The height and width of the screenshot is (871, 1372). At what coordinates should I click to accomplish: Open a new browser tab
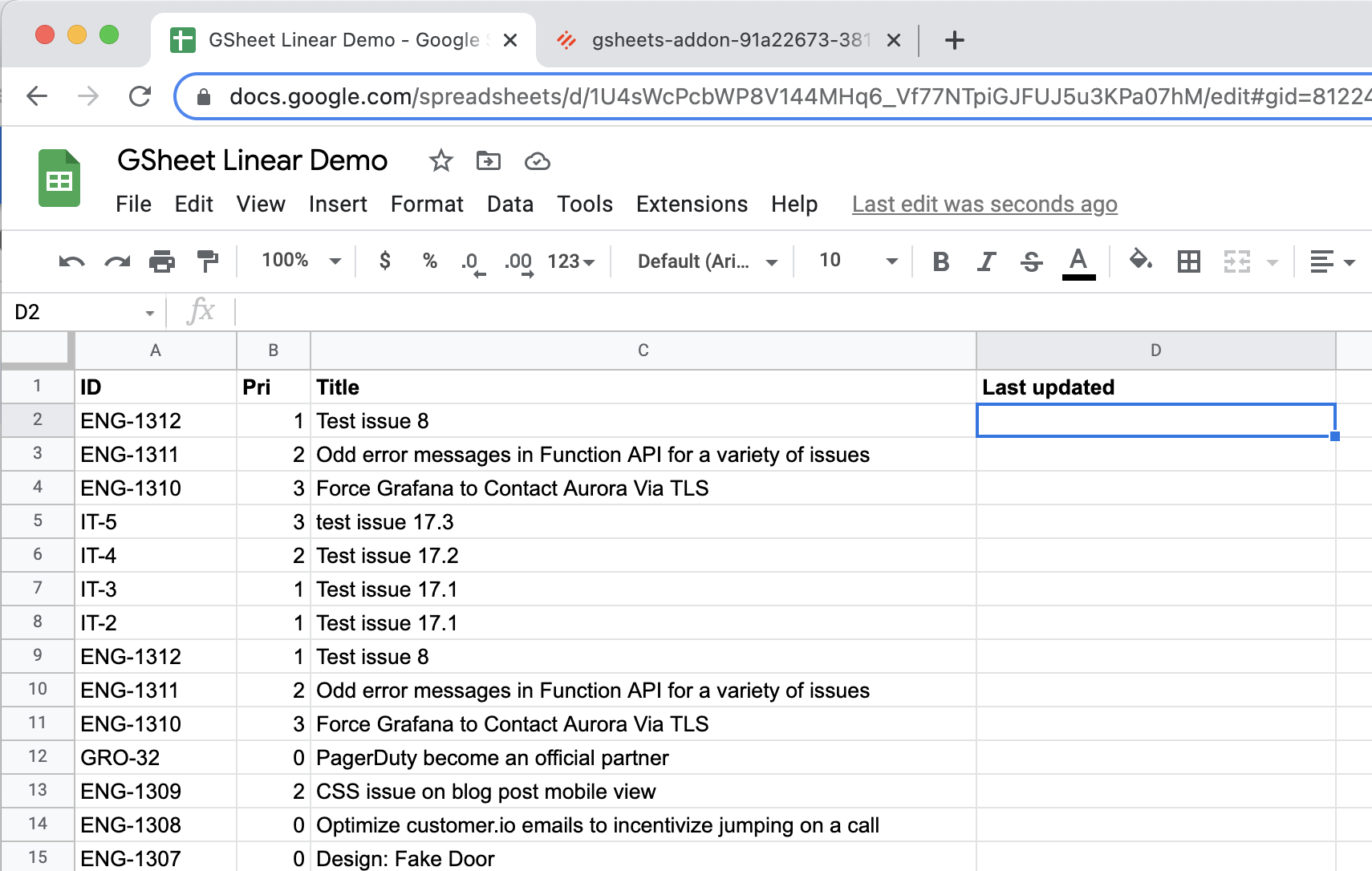point(954,40)
